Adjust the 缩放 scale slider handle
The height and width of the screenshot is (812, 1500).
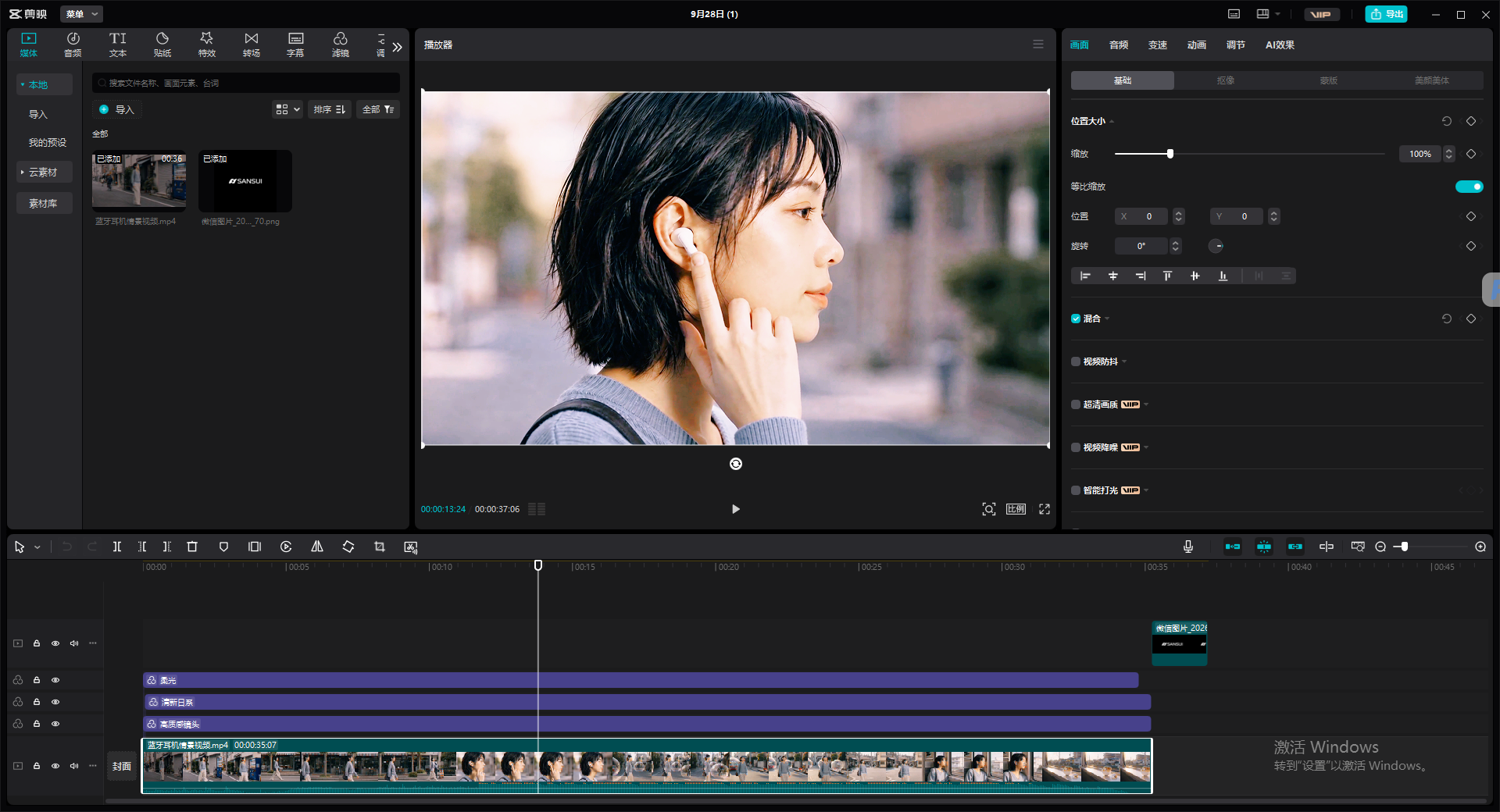(x=1170, y=154)
